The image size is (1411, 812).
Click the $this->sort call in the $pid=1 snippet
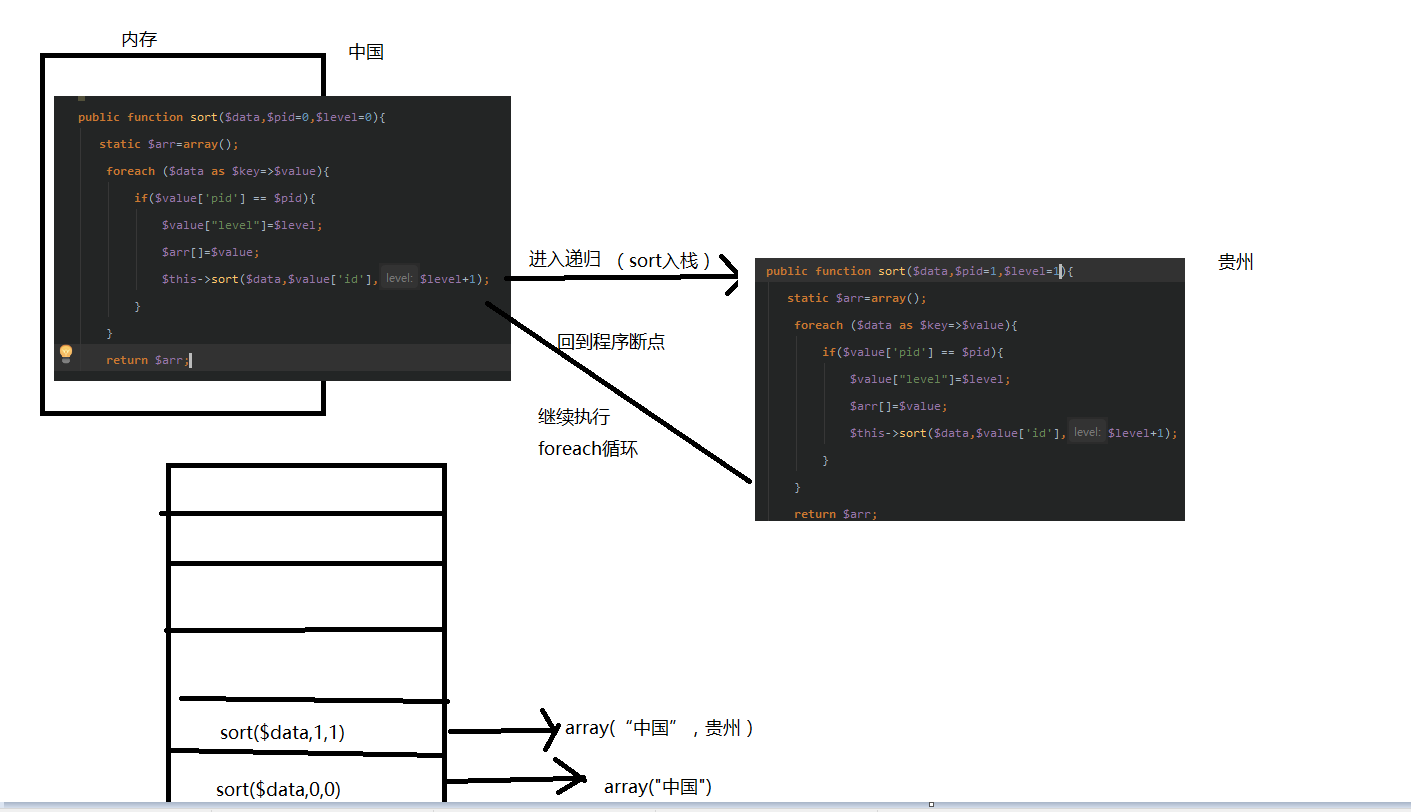pyautogui.click(x=1014, y=433)
